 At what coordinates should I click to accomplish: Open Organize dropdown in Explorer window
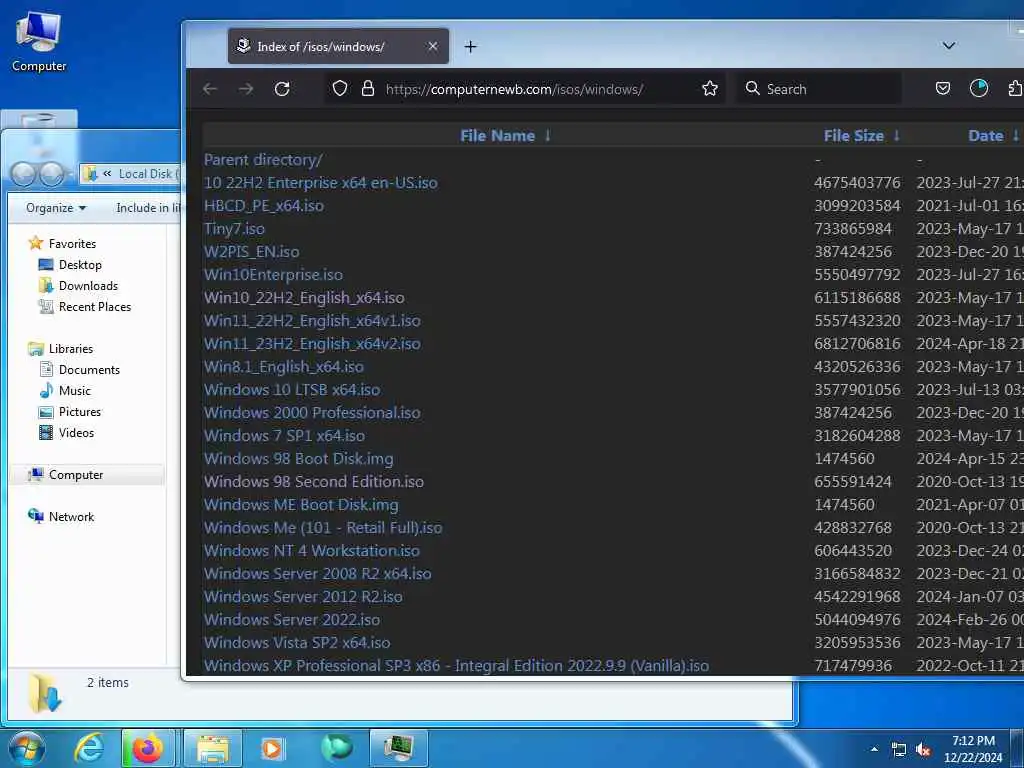click(56, 208)
